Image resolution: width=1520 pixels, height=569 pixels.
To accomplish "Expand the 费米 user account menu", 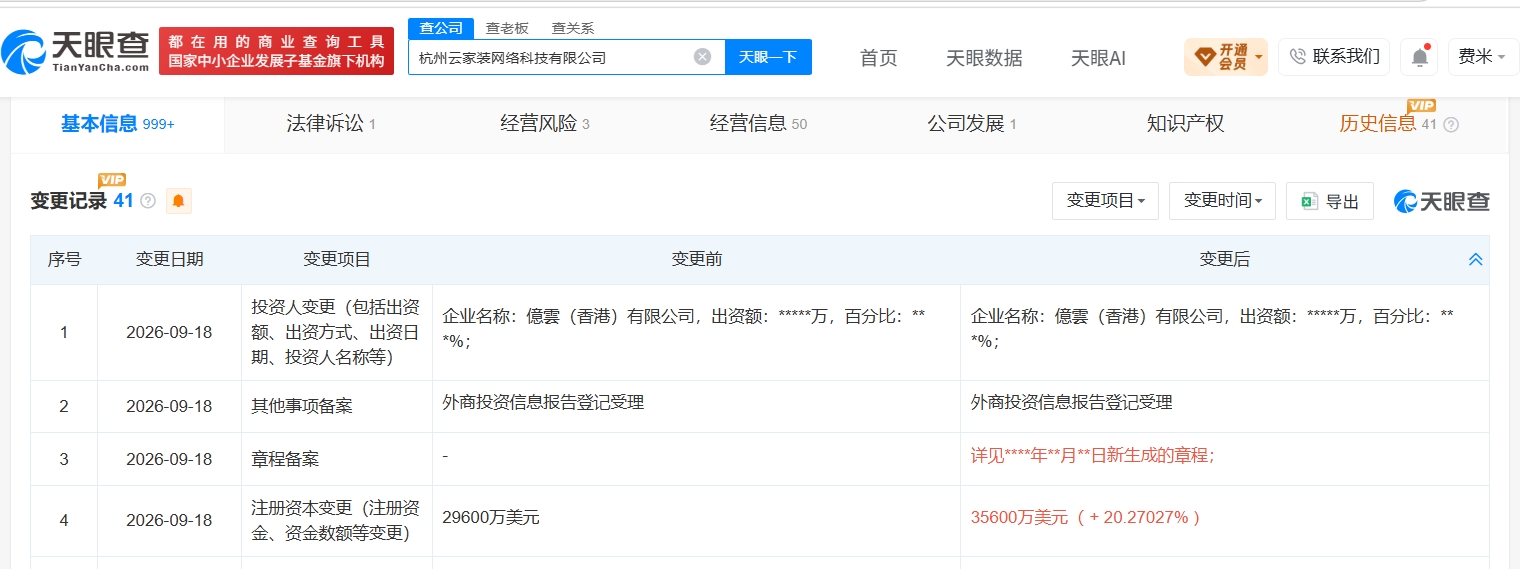I will (1483, 57).
